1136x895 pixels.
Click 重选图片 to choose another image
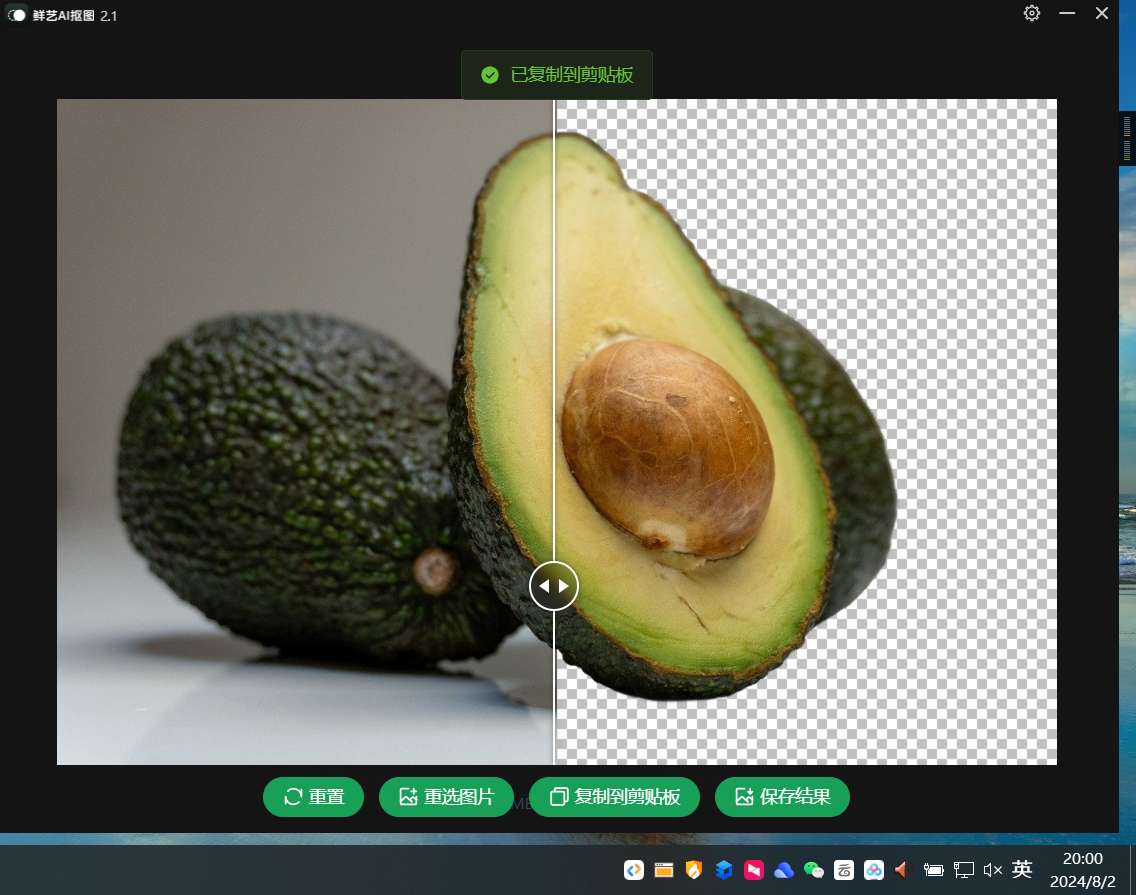point(446,797)
